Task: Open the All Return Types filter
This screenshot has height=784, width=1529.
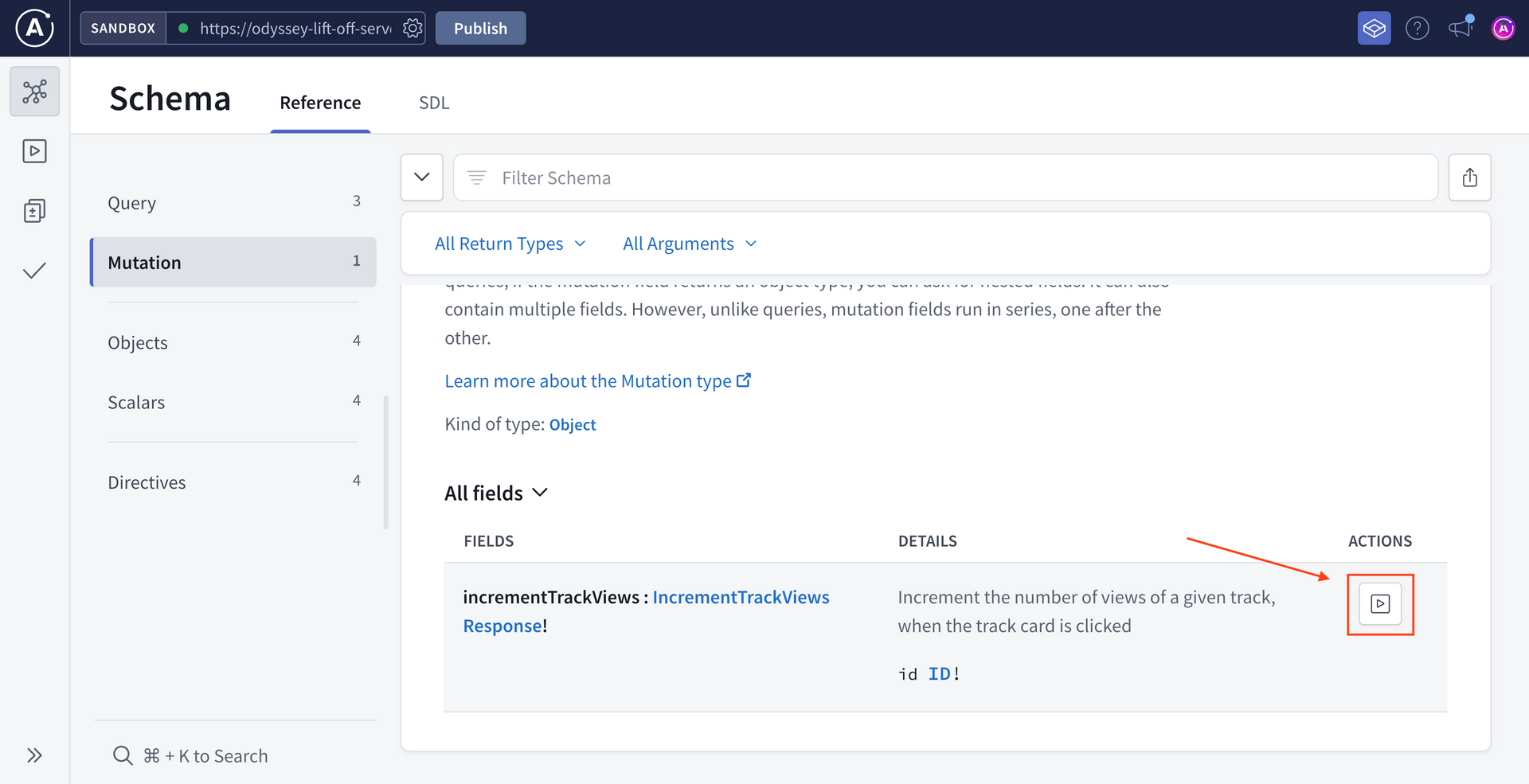Action: click(x=510, y=244)
